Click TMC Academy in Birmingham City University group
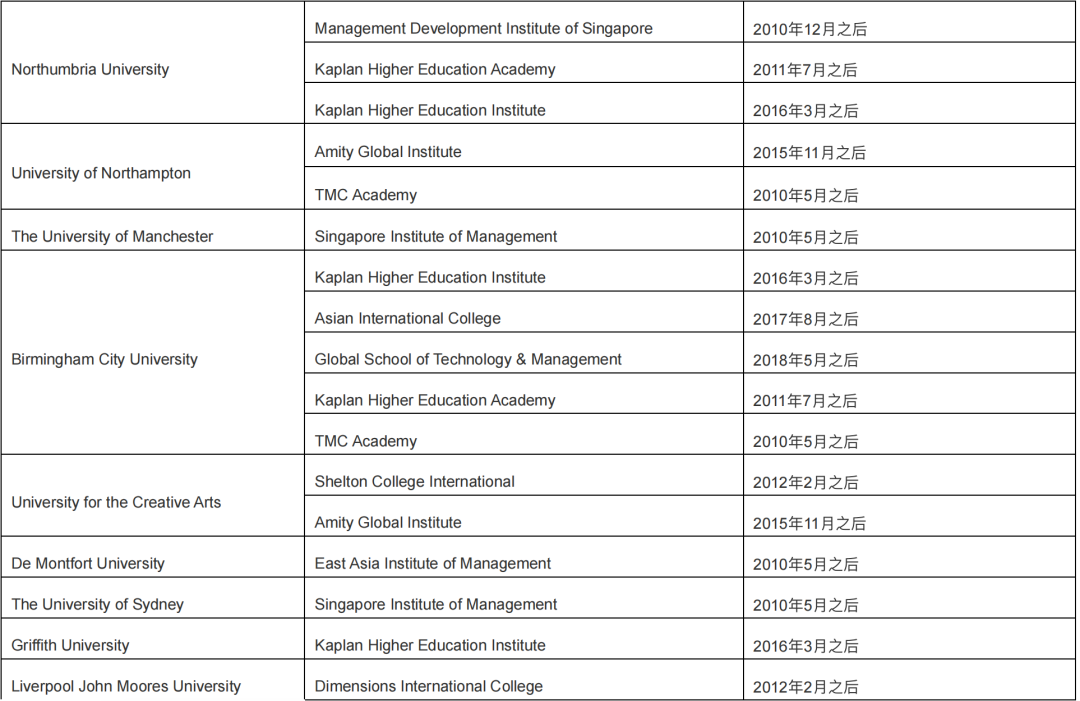 tap(366, 441)
